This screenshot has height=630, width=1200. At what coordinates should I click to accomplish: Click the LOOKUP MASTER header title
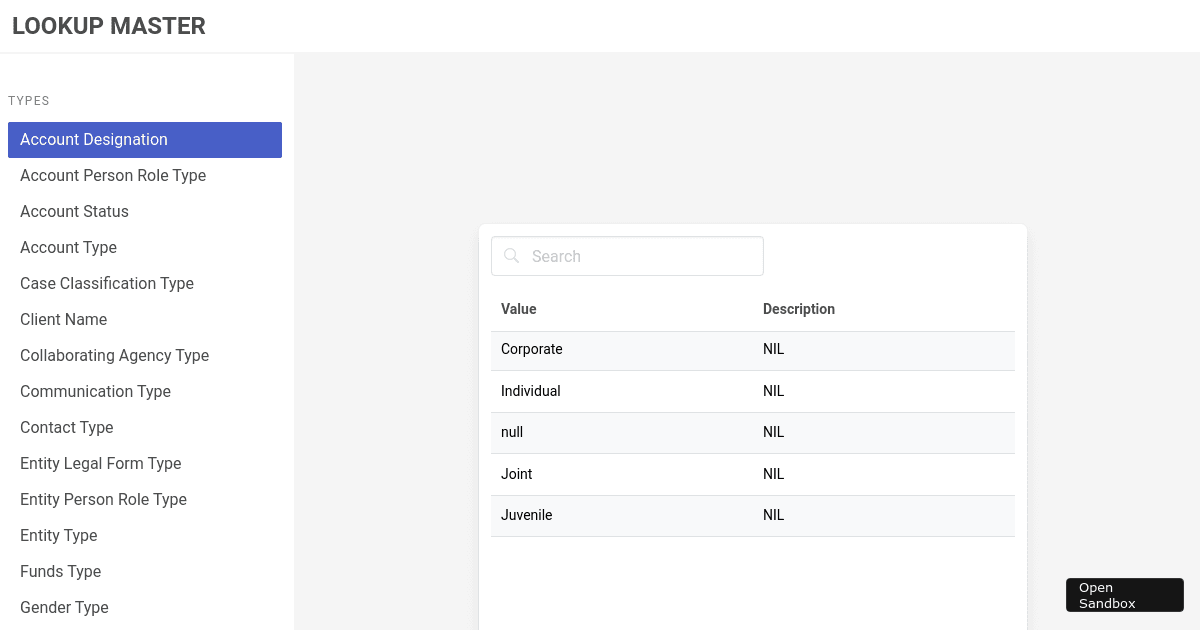[x=108, y=26]
